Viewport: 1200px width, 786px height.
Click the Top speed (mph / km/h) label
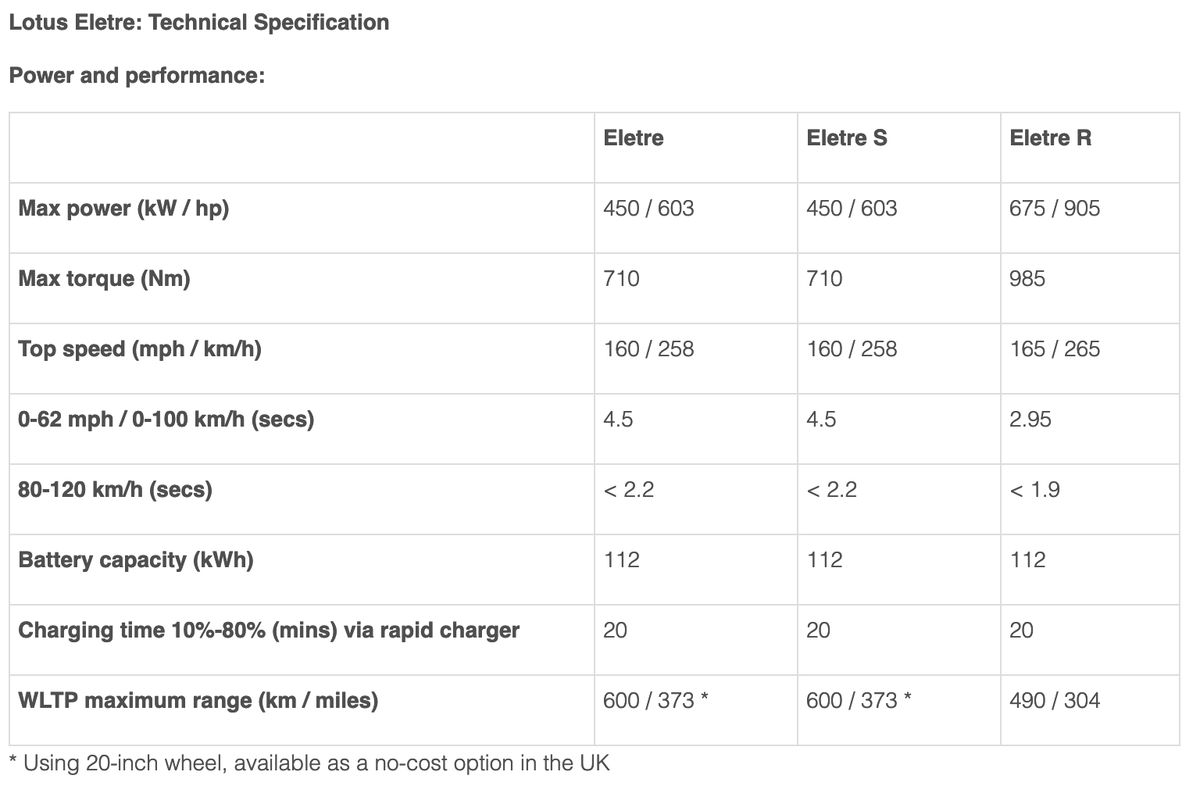tap(140, 349)
